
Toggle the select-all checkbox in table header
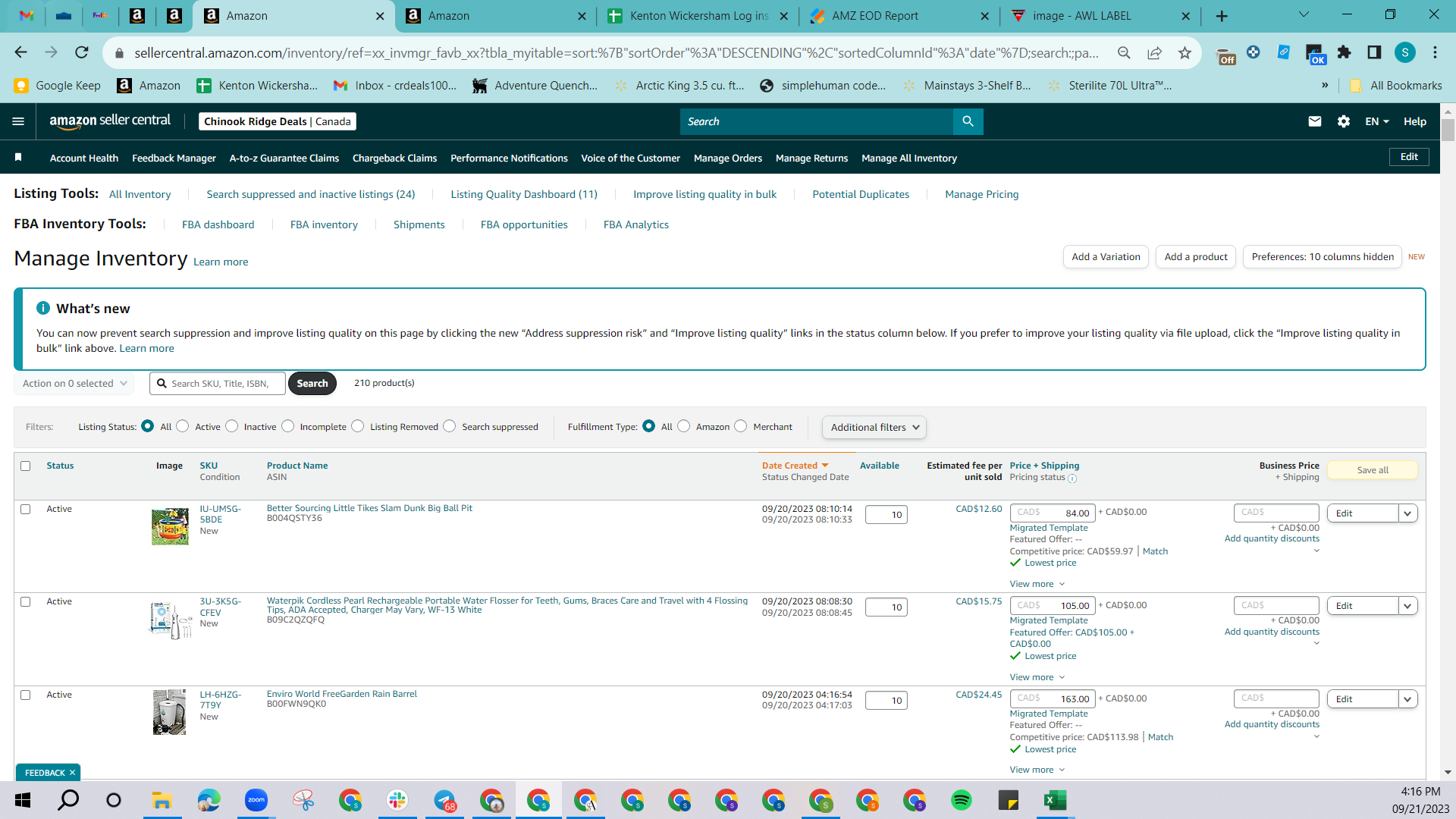tap(26, 466)
